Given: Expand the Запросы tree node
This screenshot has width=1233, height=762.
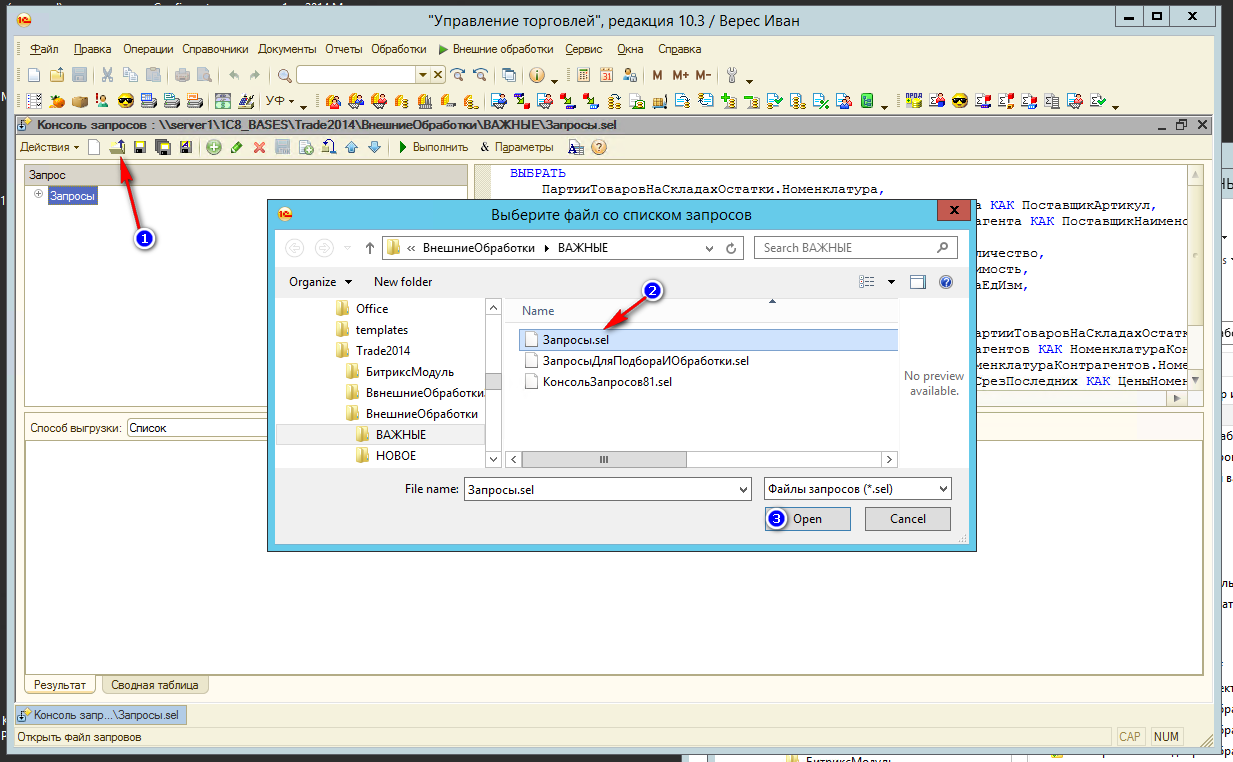Looking at the screenshot, I should point(39,195).
